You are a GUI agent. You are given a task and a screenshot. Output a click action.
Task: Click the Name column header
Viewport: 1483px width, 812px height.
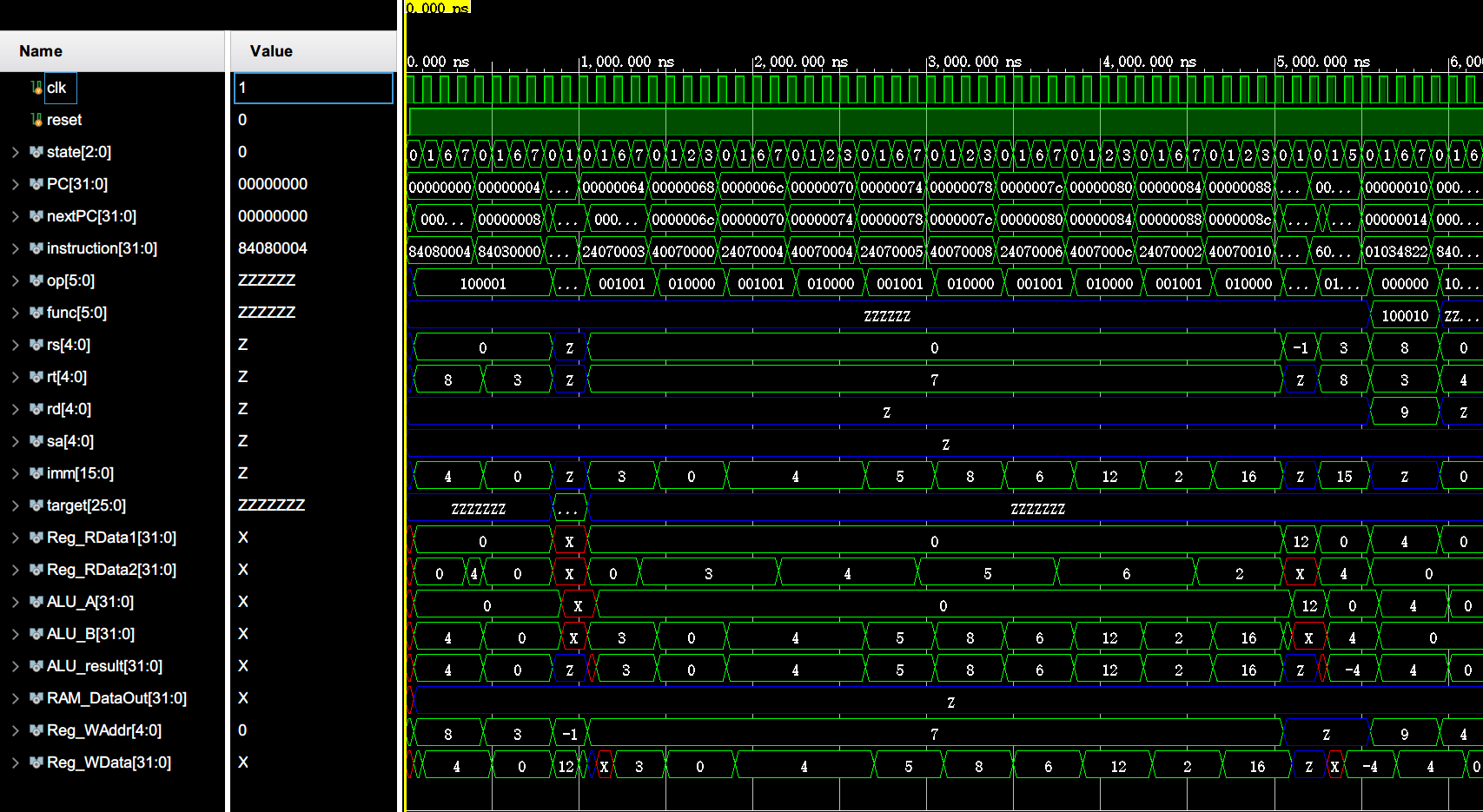point(112,51)
